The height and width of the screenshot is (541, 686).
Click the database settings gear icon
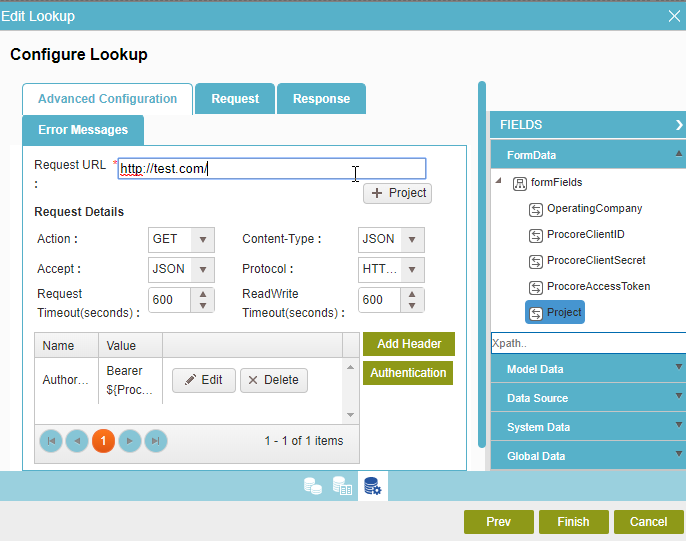point(373,486)
